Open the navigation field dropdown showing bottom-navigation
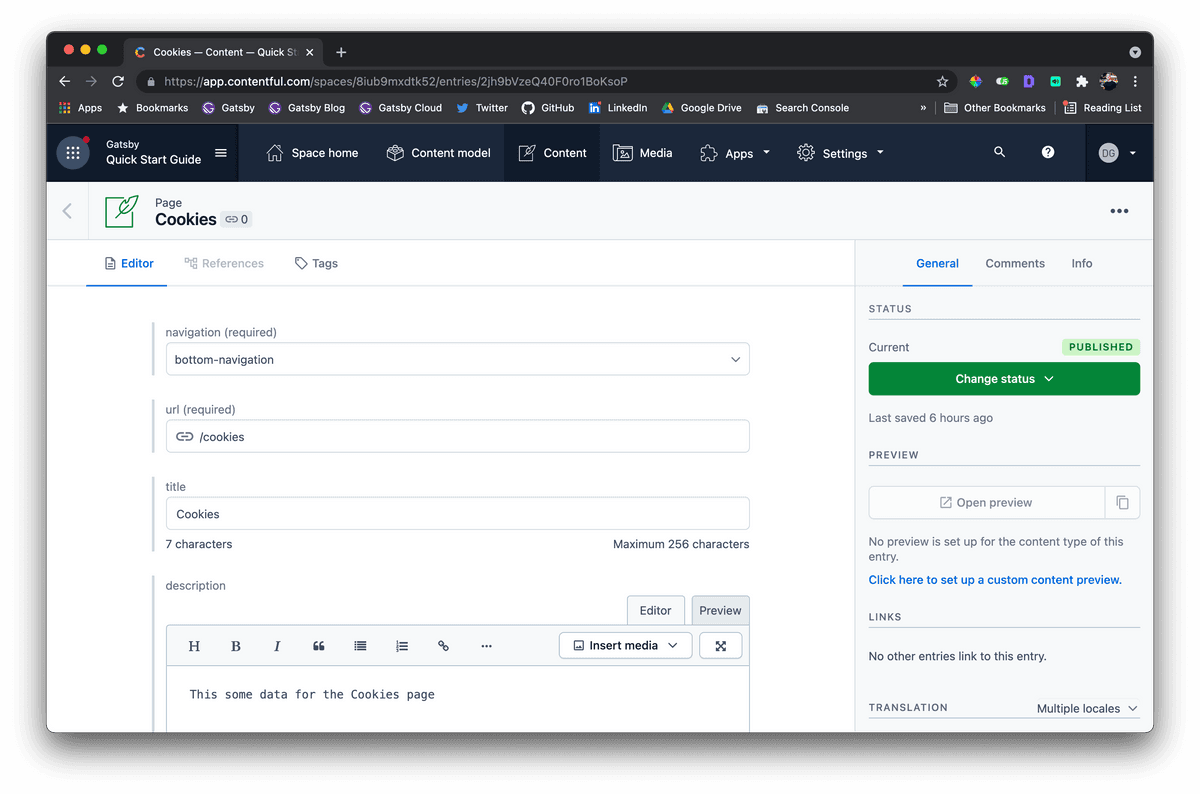Image resolution: width=1200 pixels, height=794 pixels. (x=457, y=358)
